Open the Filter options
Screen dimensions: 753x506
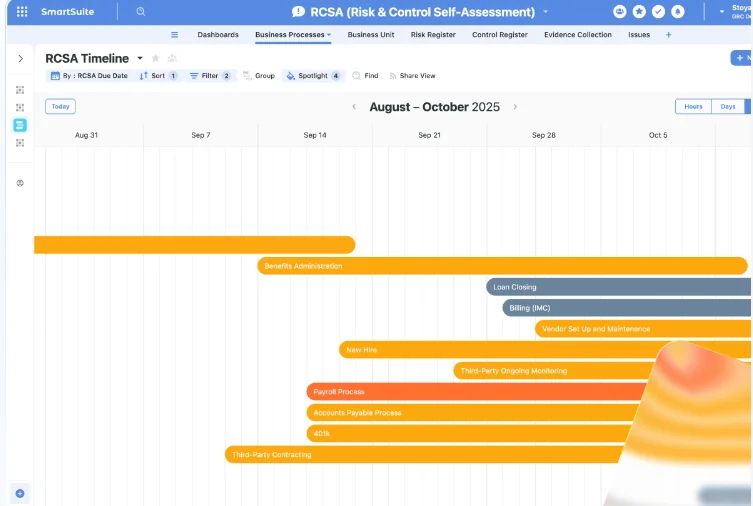tap(210, 76)
